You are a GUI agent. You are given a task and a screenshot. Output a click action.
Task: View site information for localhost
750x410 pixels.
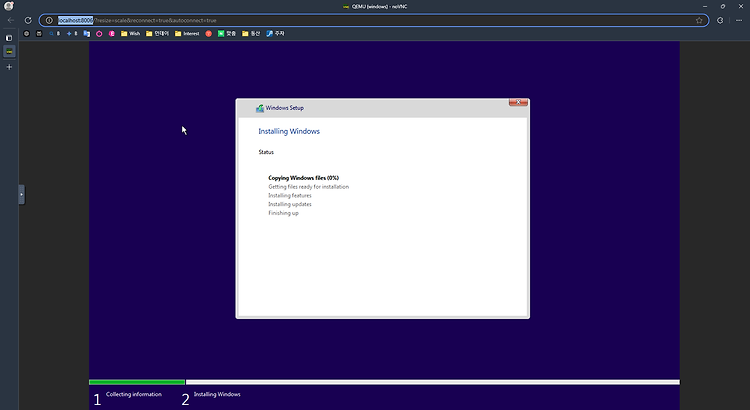pyautogui.click(x=49, y=20)
